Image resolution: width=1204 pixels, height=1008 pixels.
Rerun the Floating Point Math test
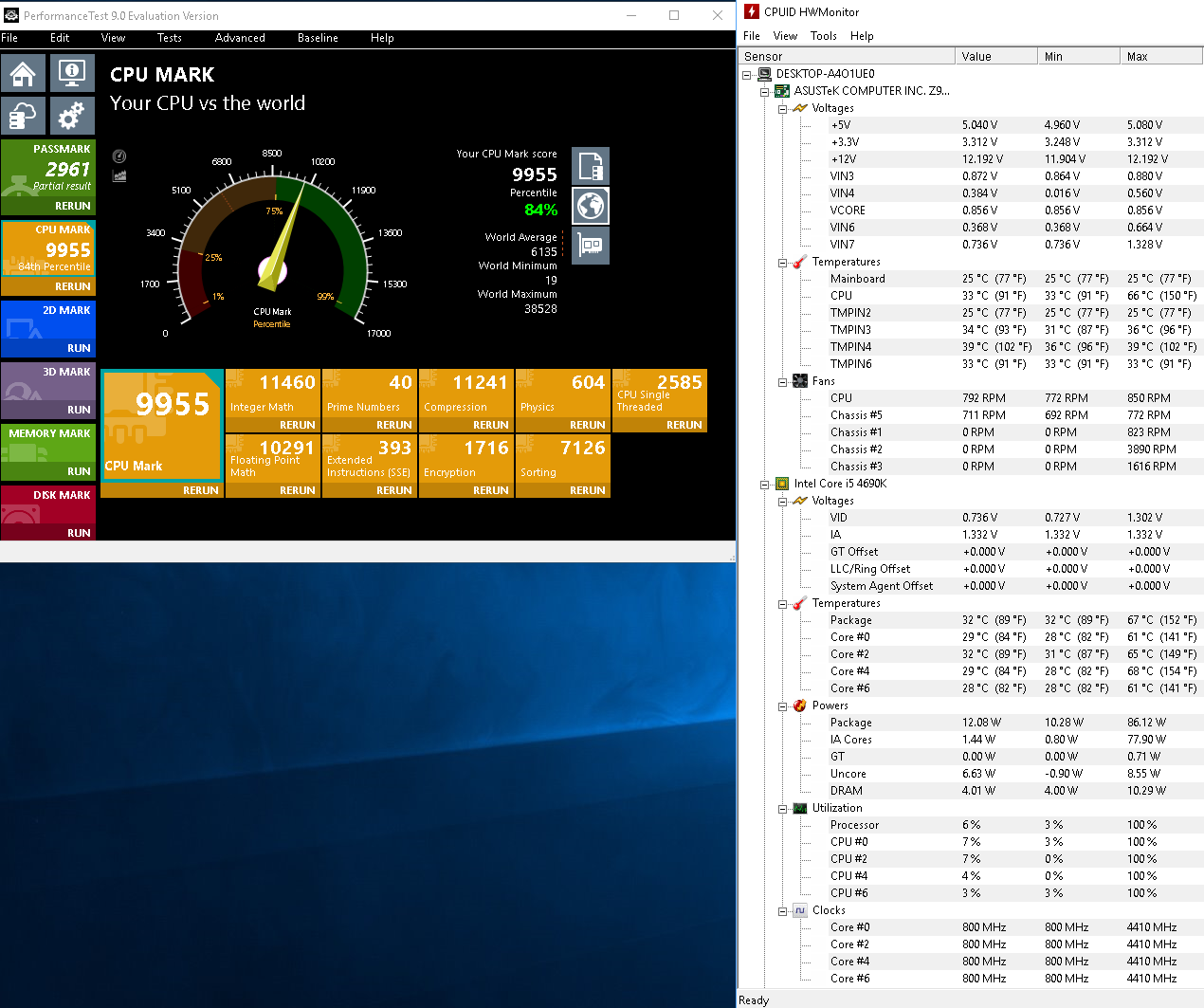point(298,490)
